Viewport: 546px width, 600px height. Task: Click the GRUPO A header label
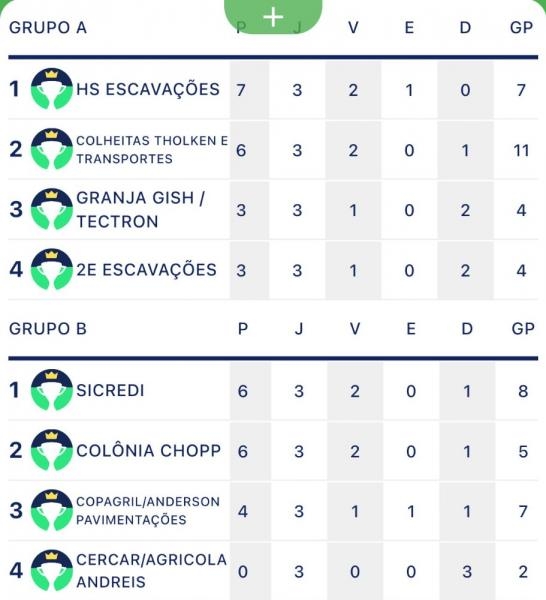pyautogui.click(x=48, y=28)
